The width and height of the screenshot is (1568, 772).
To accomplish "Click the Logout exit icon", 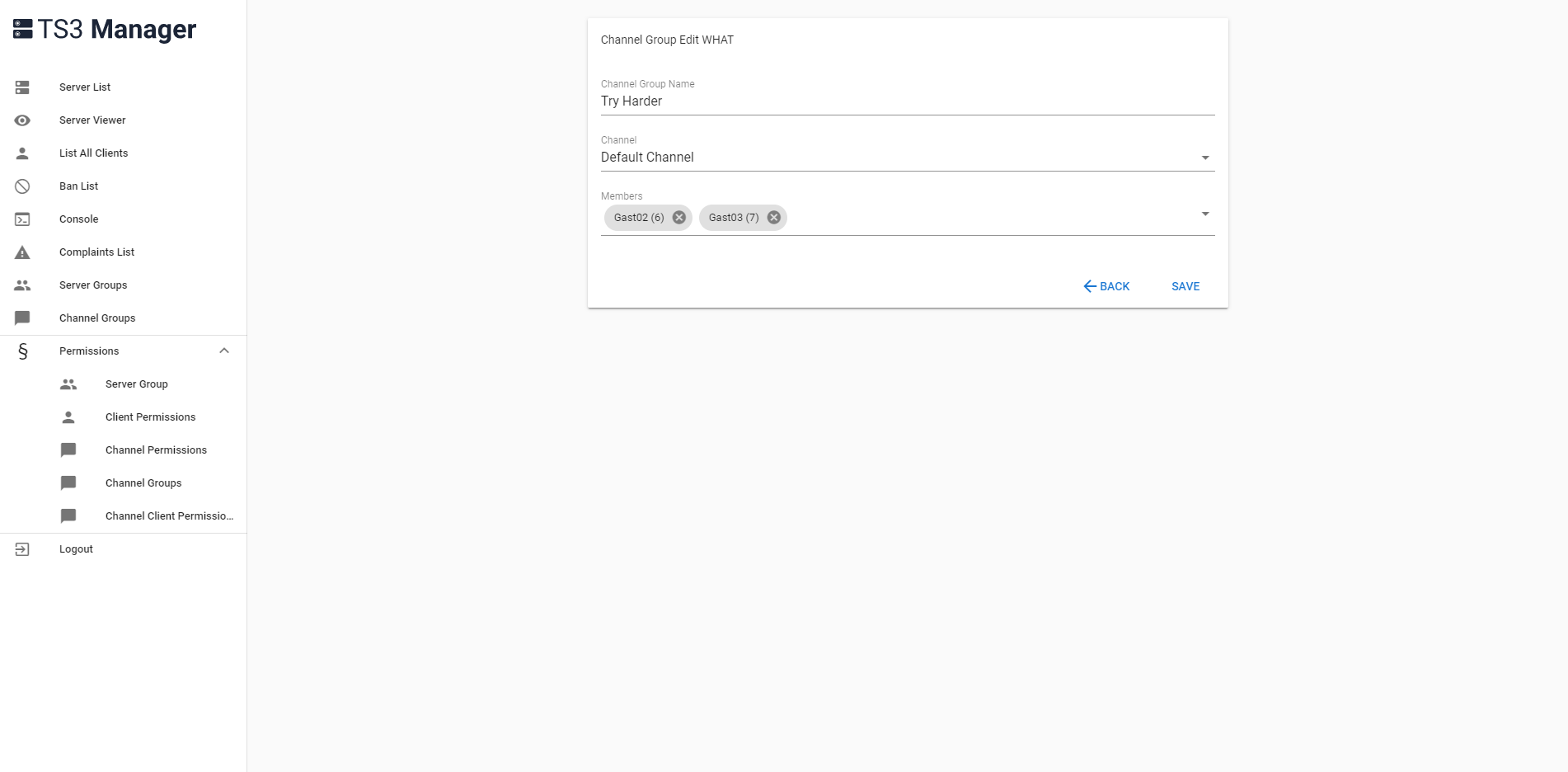I will (22, 549).
